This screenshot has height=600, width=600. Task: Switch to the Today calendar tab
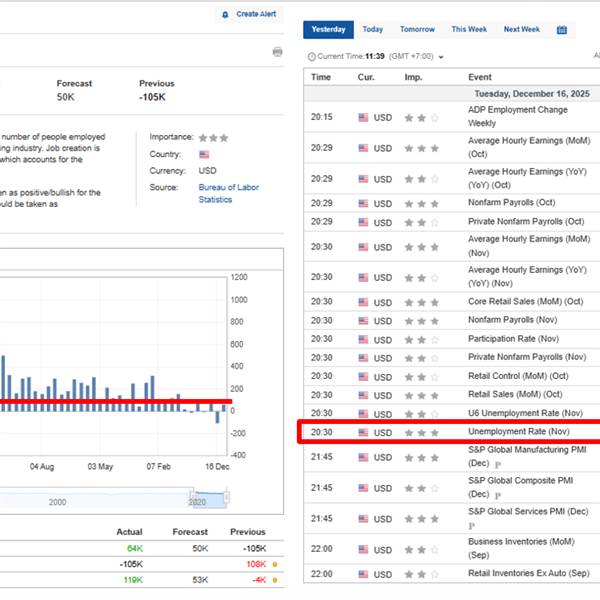(373, 30)
